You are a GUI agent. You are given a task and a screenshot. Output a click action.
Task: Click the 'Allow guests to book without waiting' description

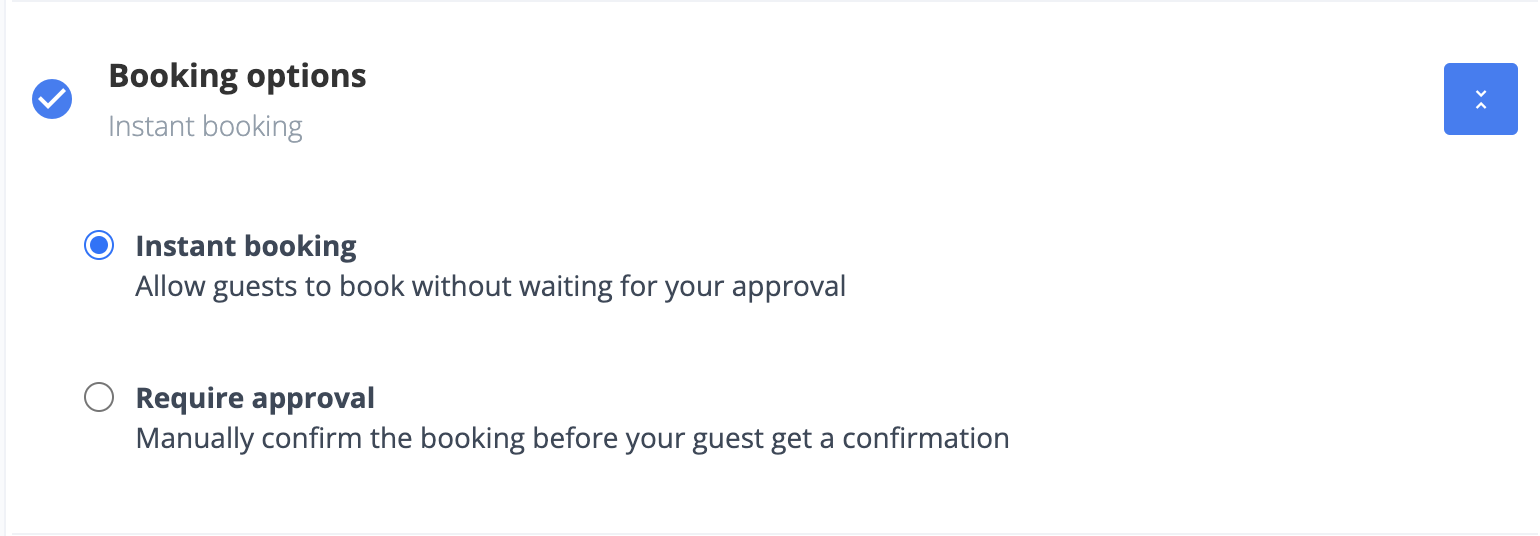click(490, 287)
